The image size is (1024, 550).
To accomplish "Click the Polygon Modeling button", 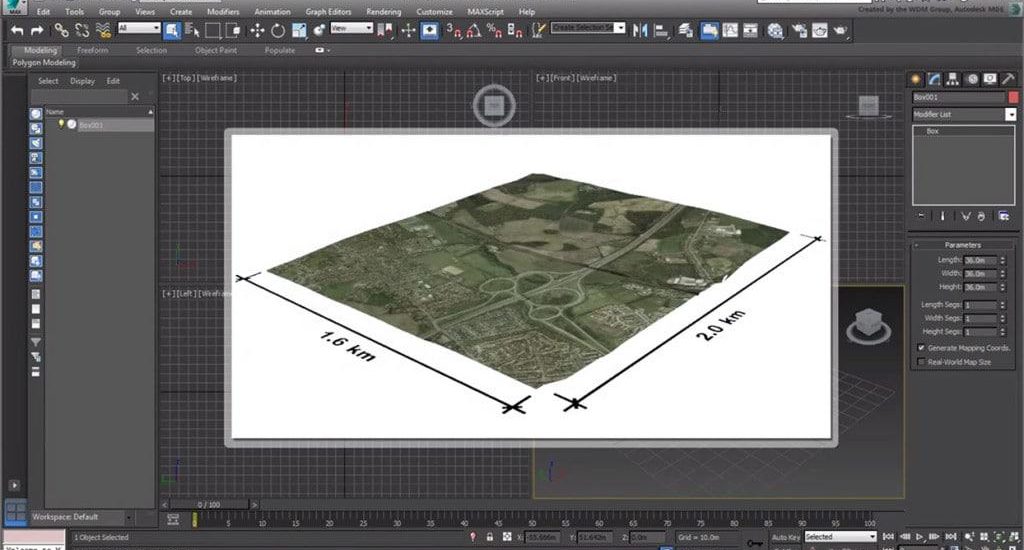I will [43, 62].
